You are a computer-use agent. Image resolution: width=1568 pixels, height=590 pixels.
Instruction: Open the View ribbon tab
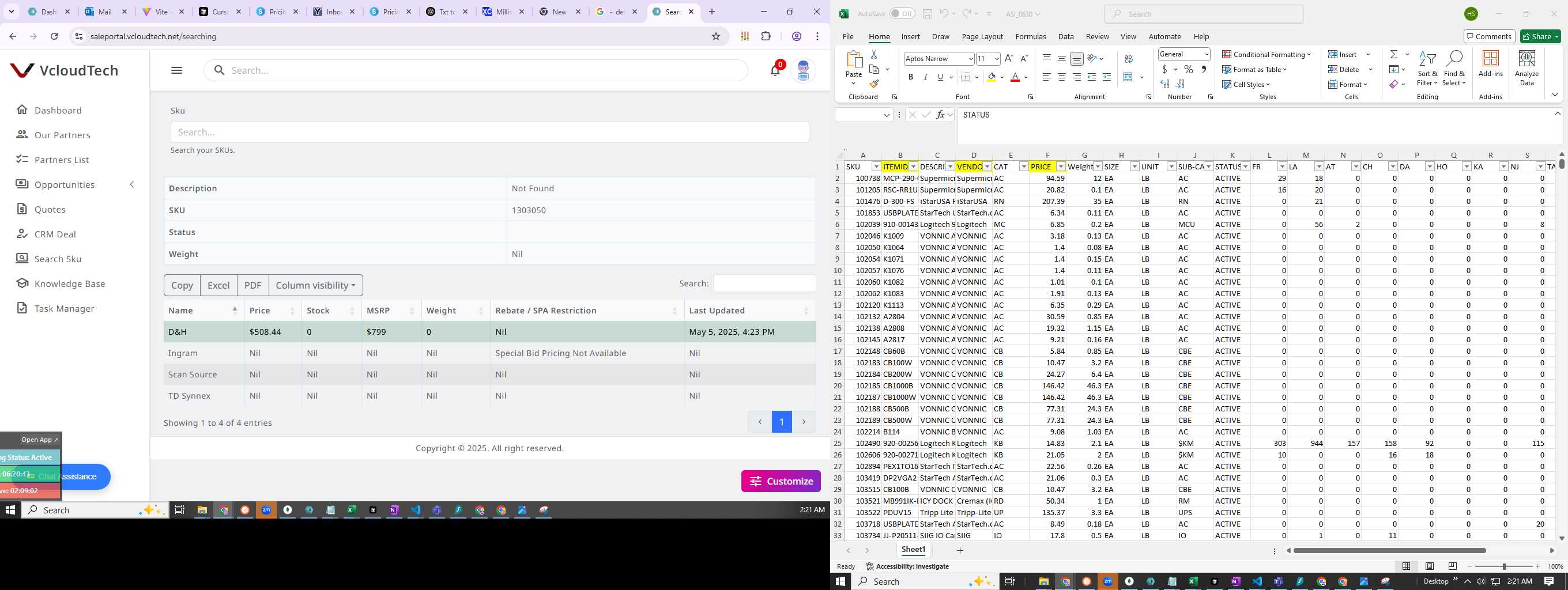pos(1128,36)
